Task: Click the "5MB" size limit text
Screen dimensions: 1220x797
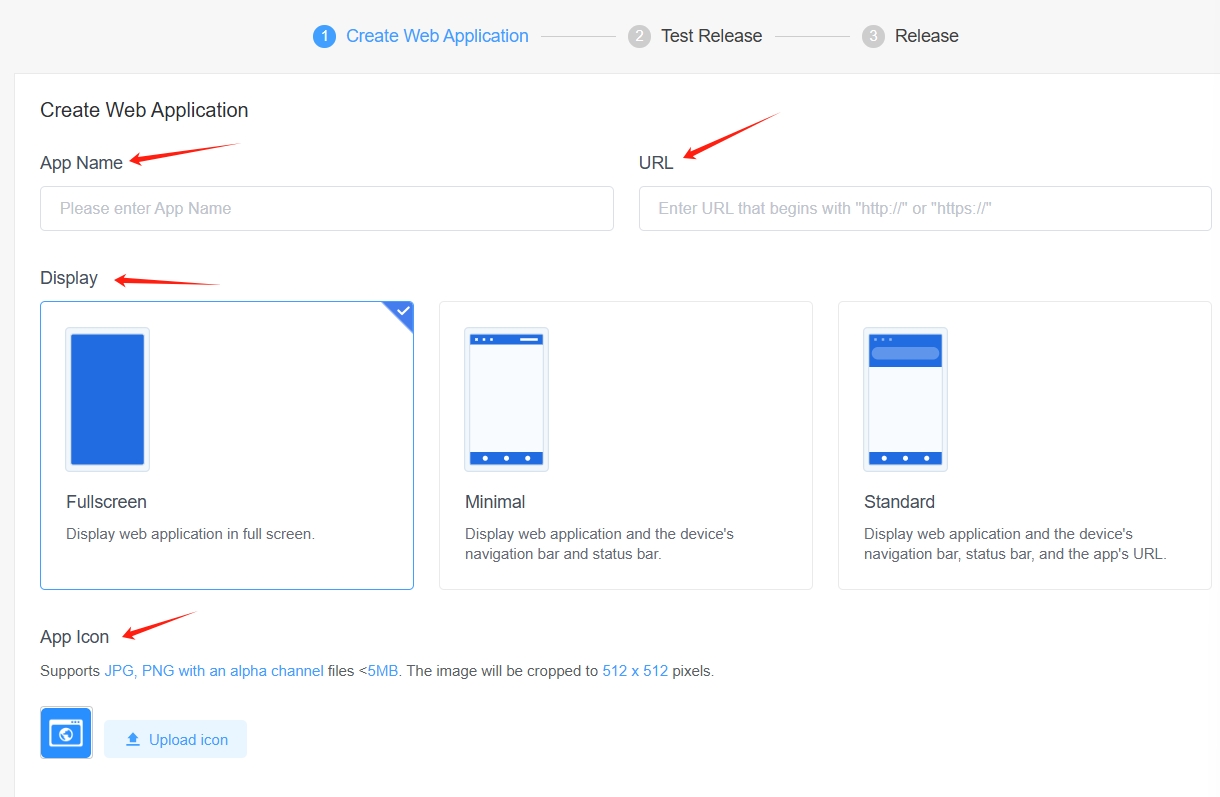Action: pyautogui.click(x=382, y=671)
